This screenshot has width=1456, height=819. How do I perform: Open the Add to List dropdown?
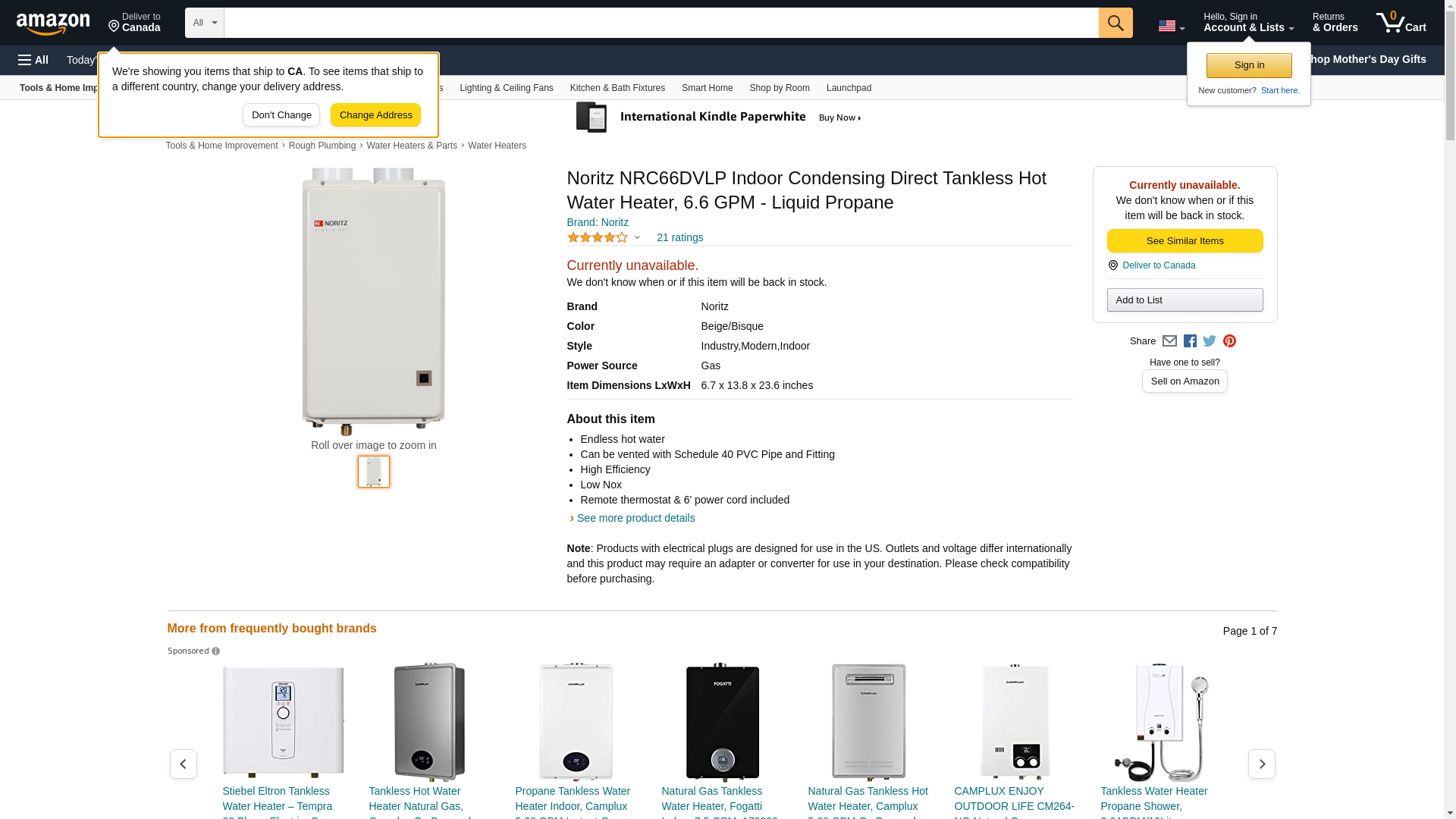click(x=1185, y=300)
